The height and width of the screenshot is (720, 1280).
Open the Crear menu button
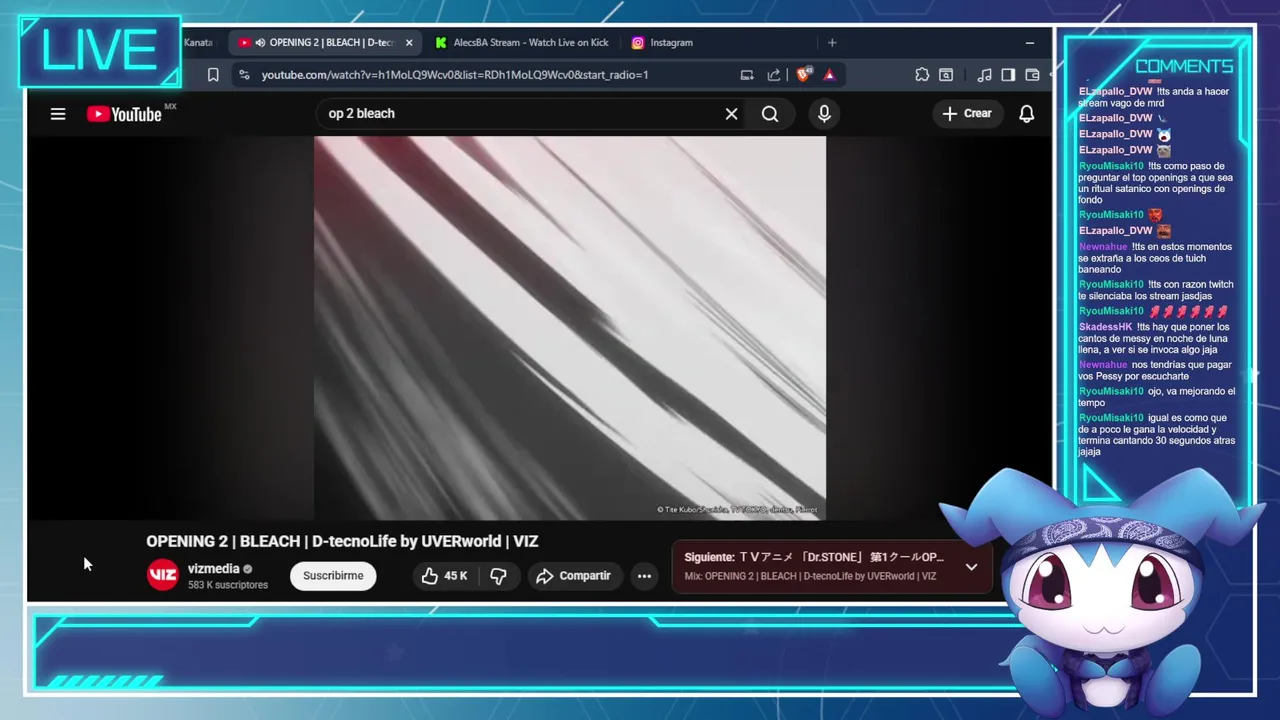click(967, 113)
